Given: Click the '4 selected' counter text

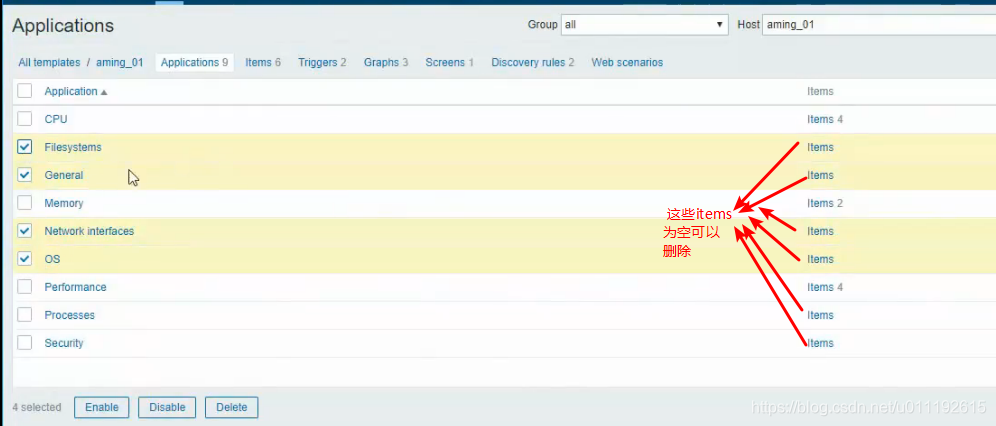Looking at the screenshot, I should tap(37, 407).
